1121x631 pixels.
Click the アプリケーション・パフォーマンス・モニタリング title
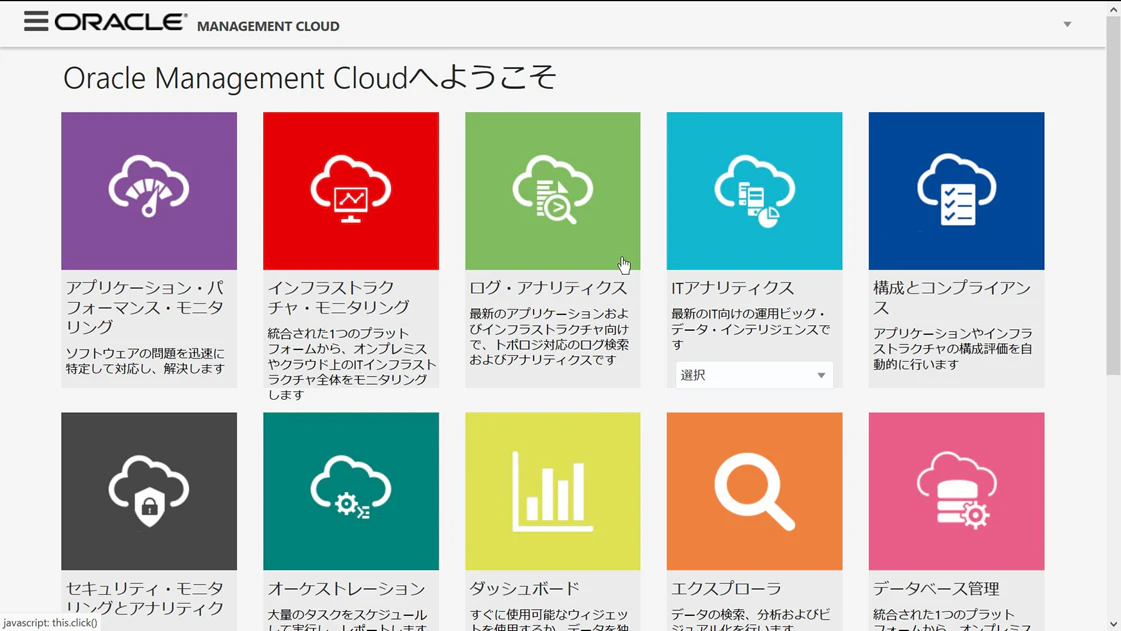point(145,307)
